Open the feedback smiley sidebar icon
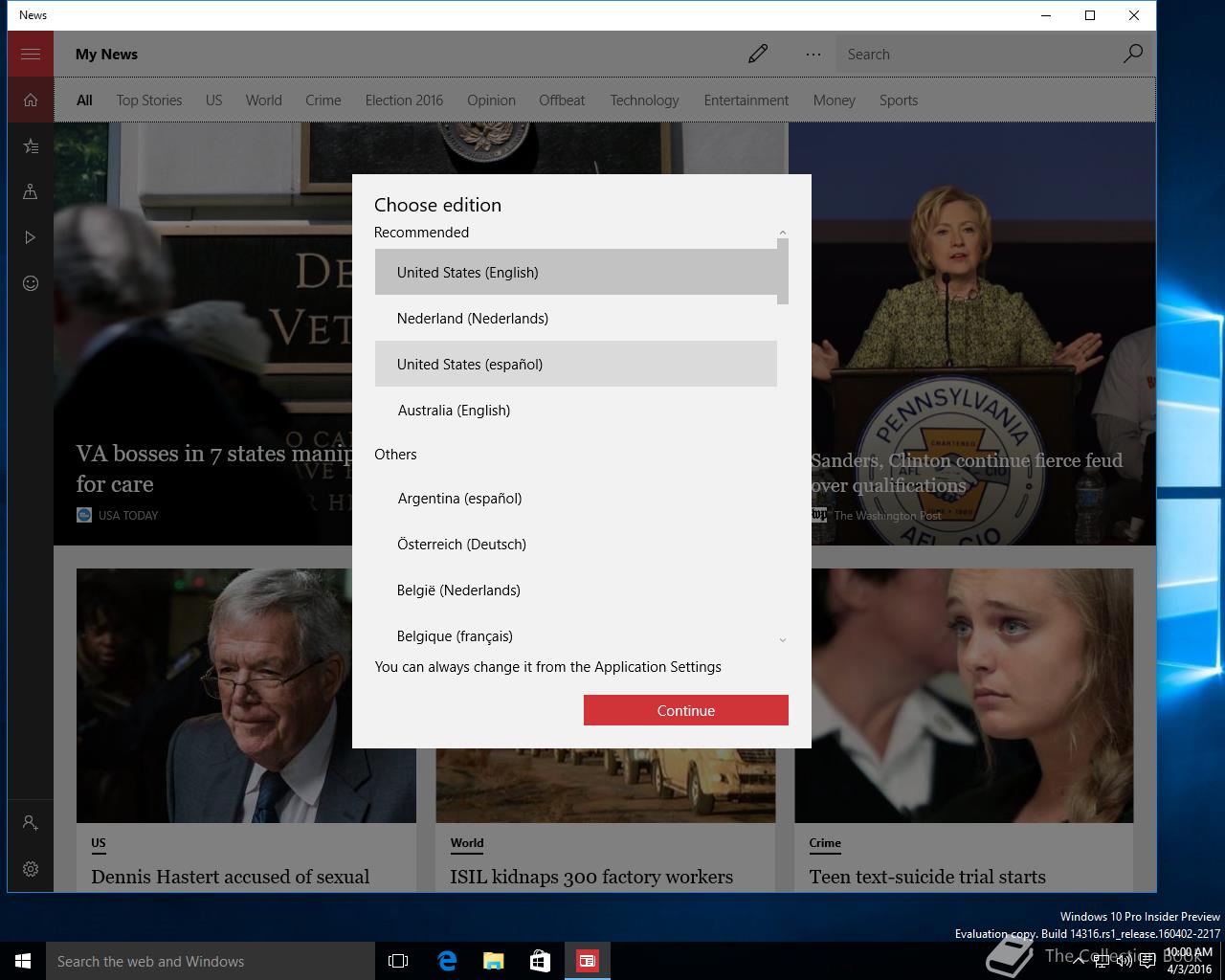This screenshot has width=1225, height=980. click(31, 283)
